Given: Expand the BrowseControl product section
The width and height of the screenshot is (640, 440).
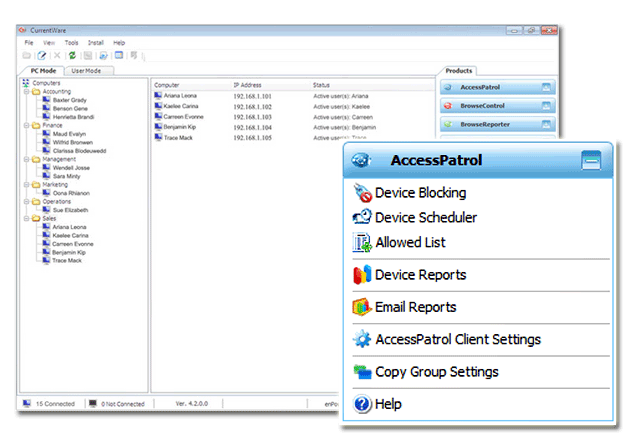Looking at the screenshot, I should tap(546, 106).
